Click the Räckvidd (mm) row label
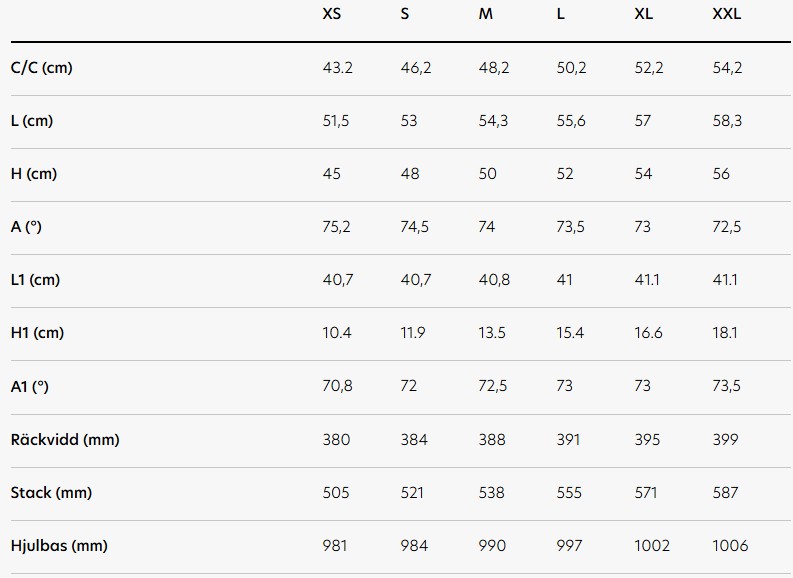 tap(65, 439)
